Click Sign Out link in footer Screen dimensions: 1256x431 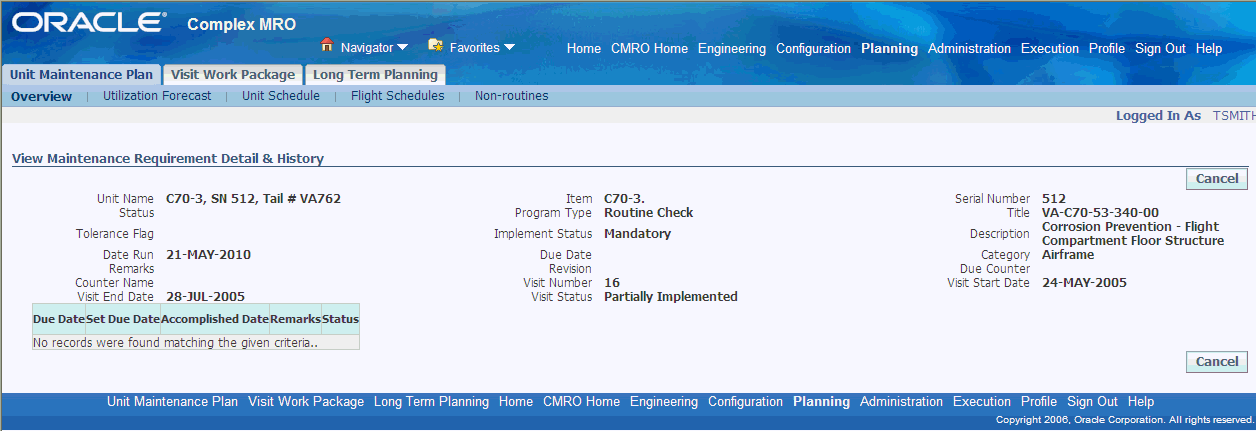tap(1092, 402)
